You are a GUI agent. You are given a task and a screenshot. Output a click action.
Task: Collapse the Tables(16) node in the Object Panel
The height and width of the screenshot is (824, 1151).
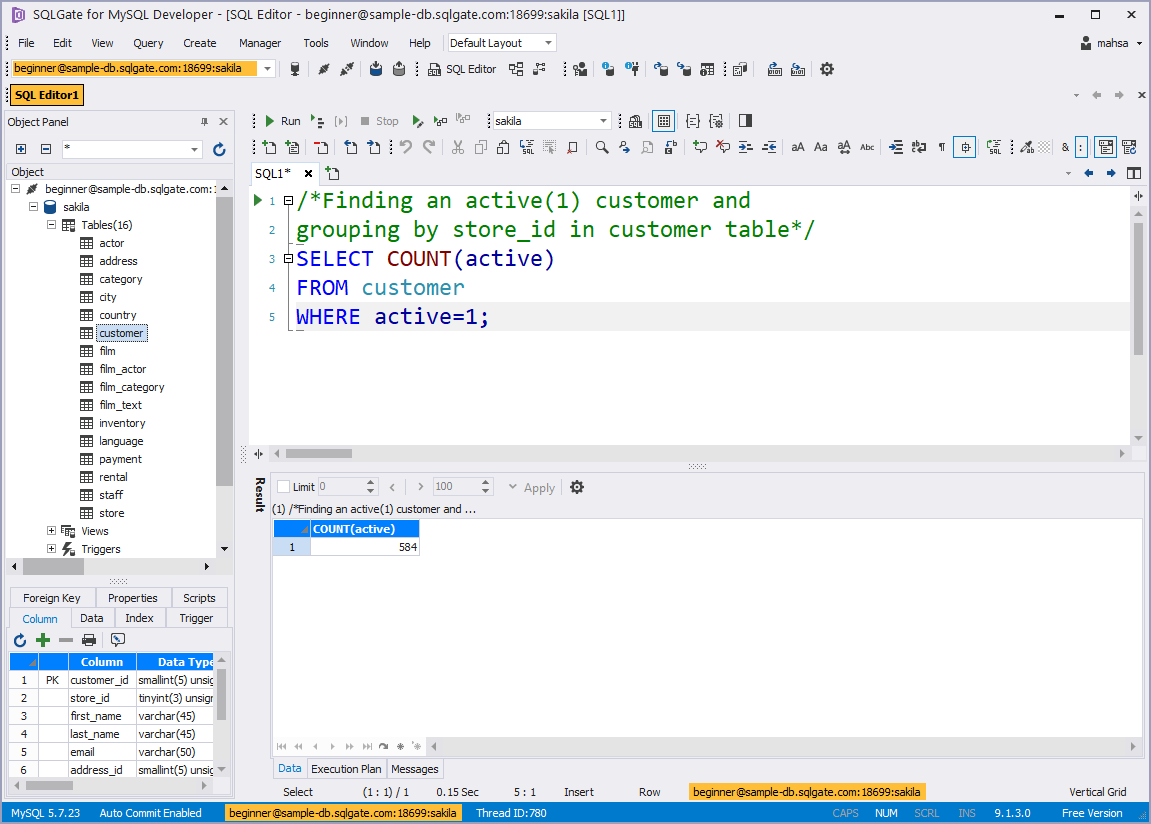51,224
